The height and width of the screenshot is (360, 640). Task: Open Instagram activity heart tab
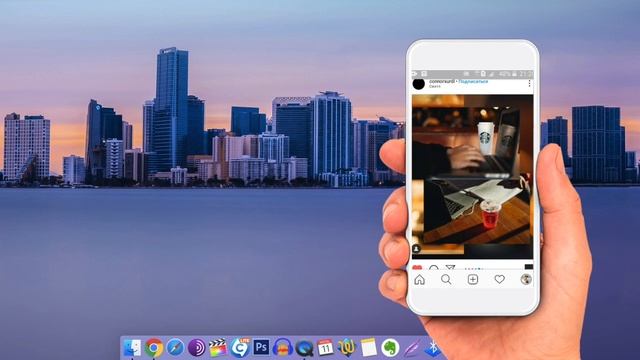point(500,279)
